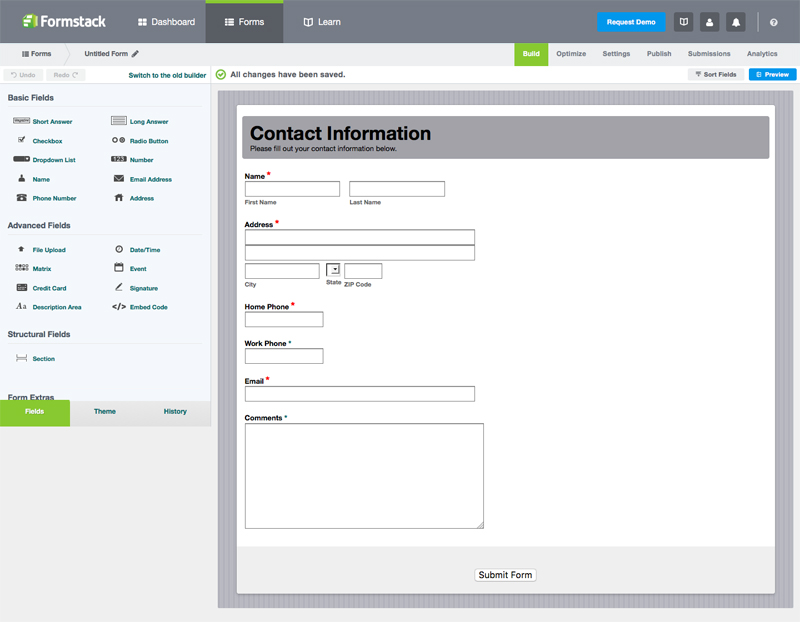
Task: Open the user account icon
Action: pyautogui.click(x=710, y=22)
